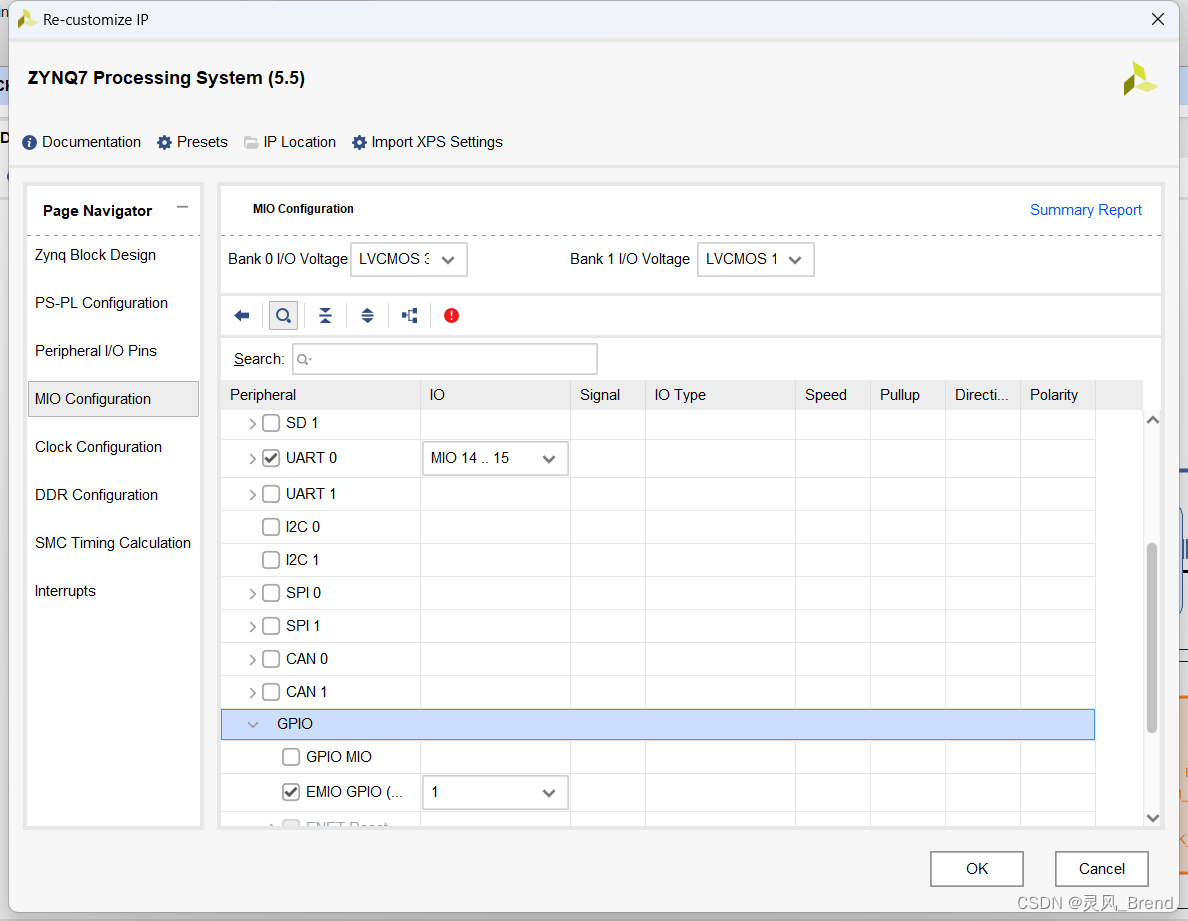Open Presets gear button
This screenshot has height=921, width=1188.
192,142
